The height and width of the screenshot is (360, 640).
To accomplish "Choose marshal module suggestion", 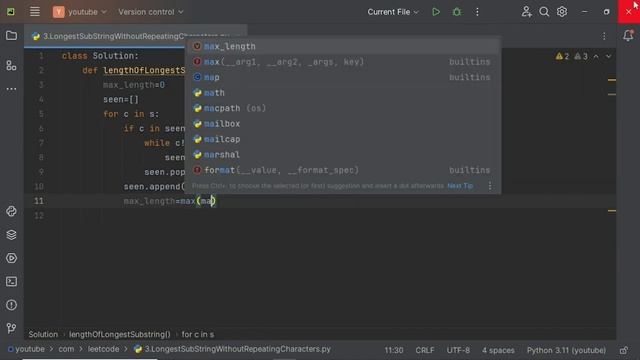I will [342, 155].
